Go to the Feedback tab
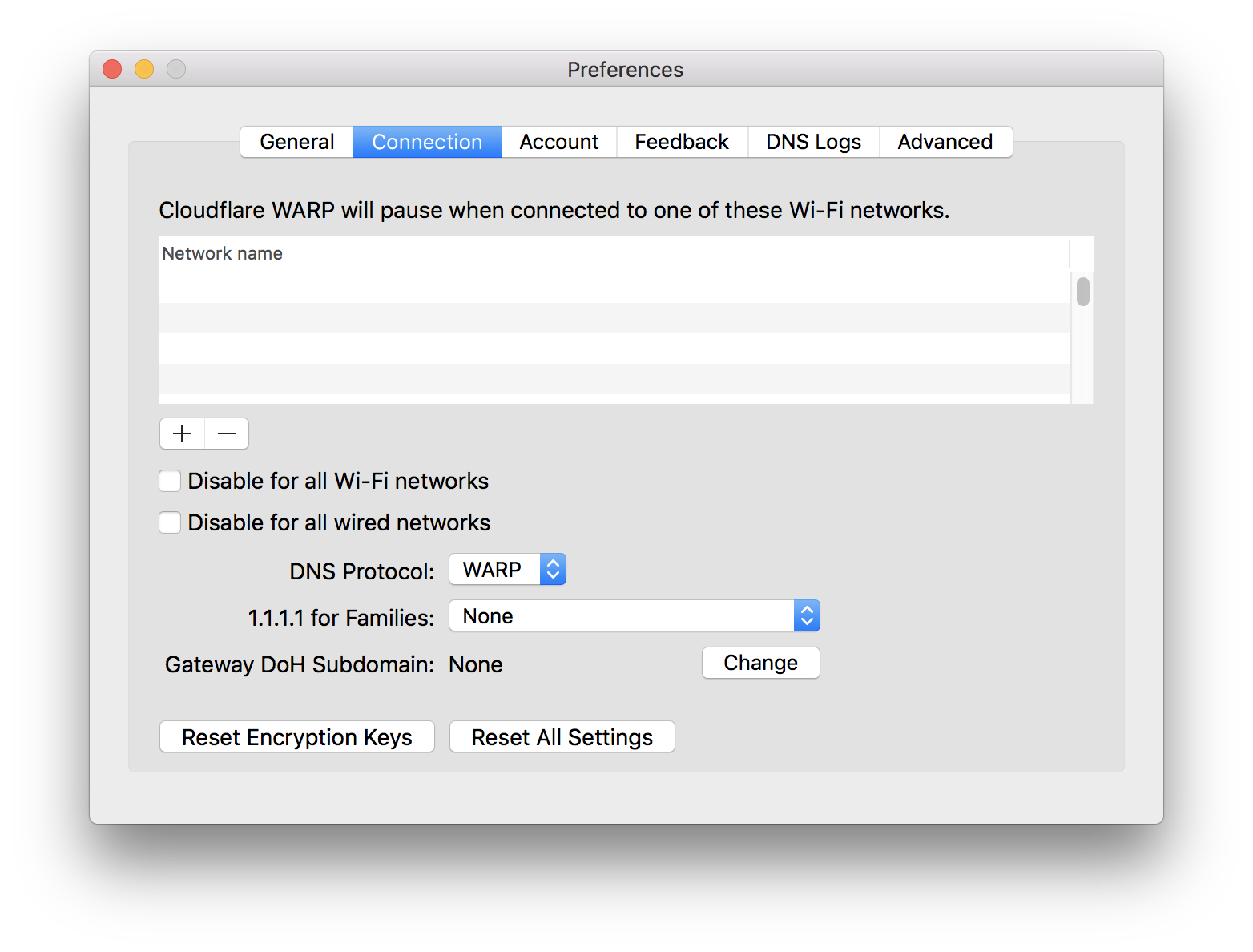 coord(682,142)
